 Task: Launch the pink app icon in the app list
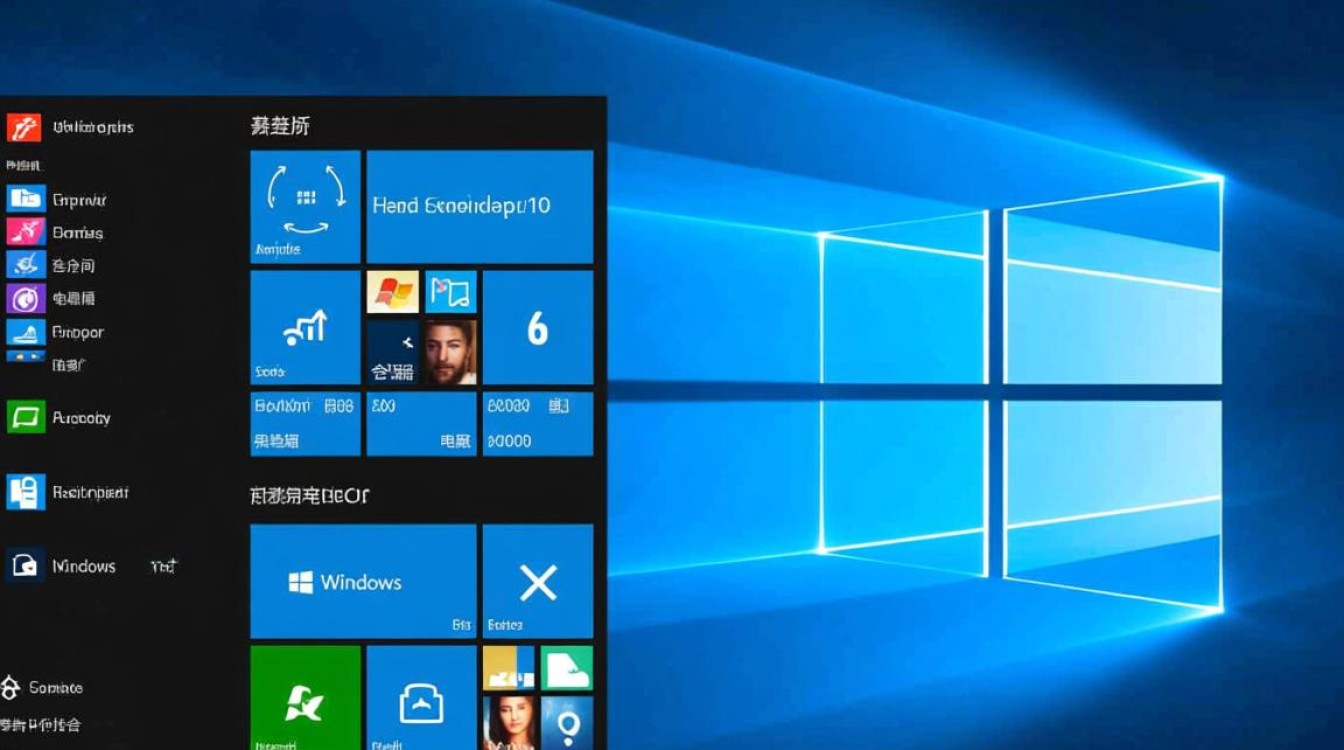[x=25, y=232]
